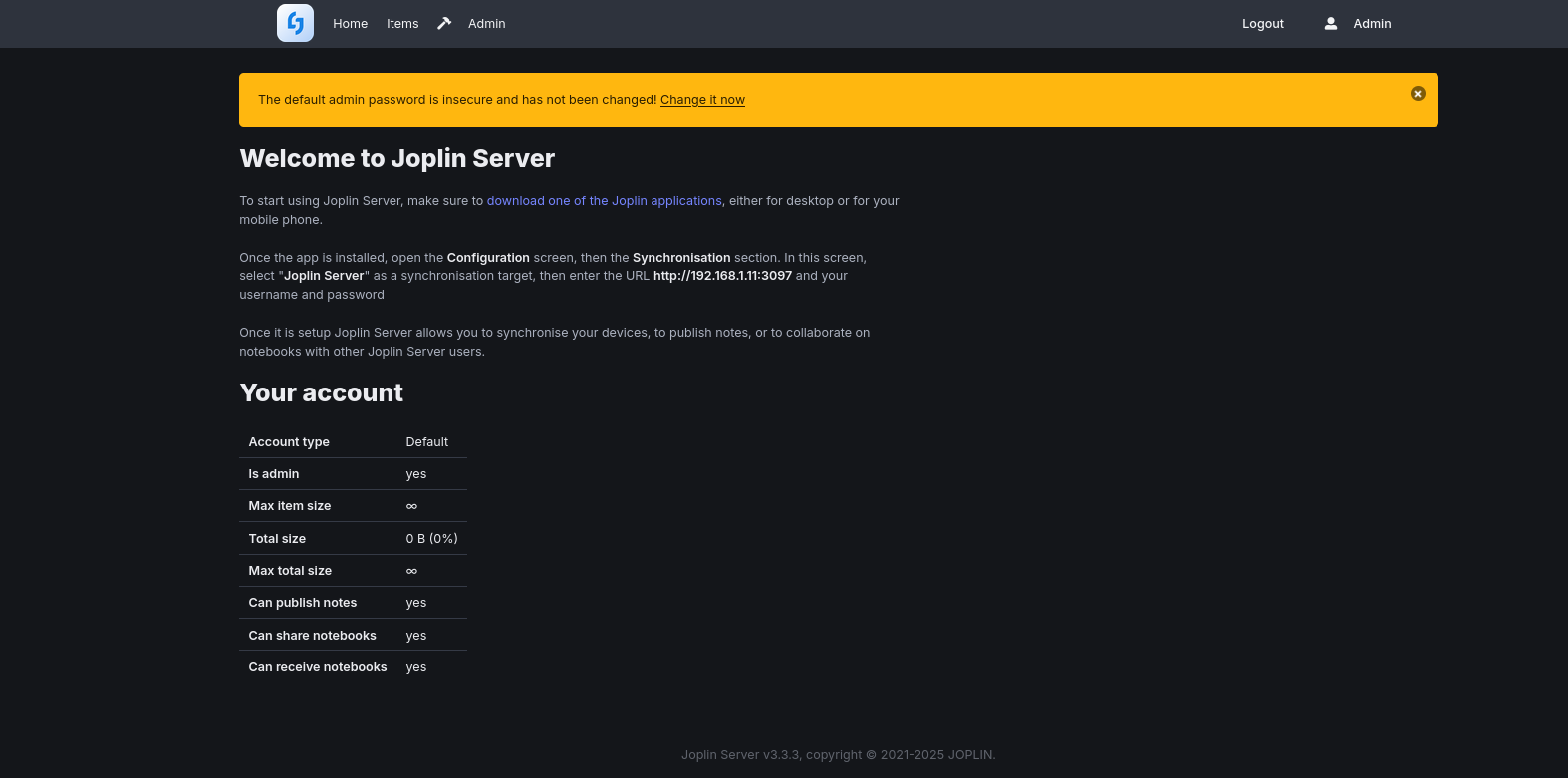Log out using the Logout link
The image size is (1568, 778).
point(1263,24)
